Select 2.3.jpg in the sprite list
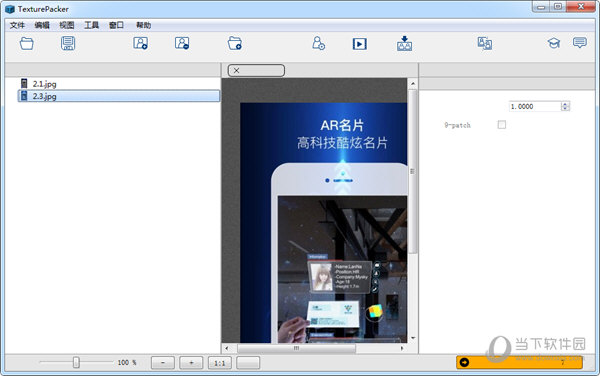 tap(119, 96)
